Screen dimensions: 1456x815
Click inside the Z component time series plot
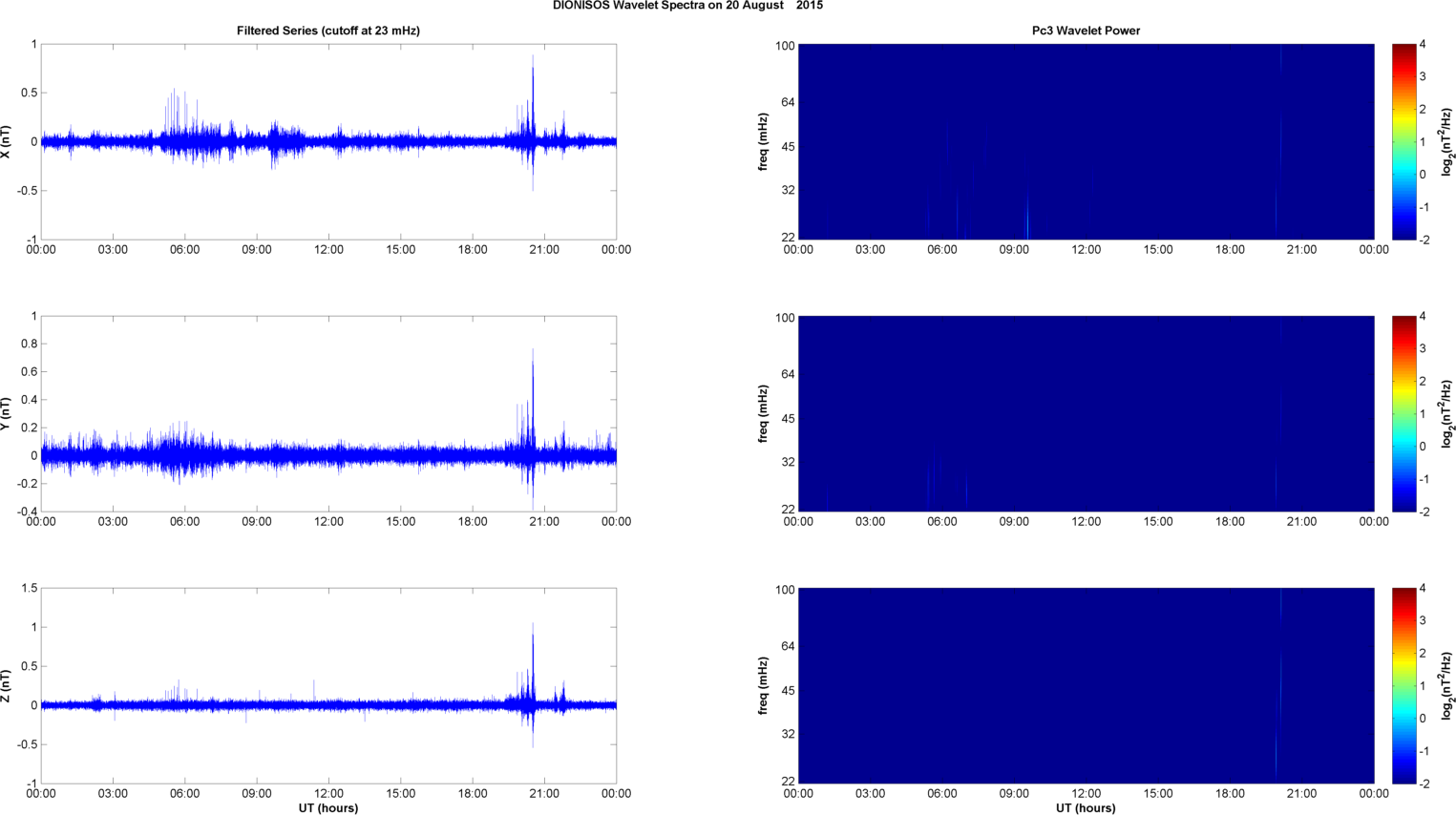pyautogui.click(x=328, y=685)
